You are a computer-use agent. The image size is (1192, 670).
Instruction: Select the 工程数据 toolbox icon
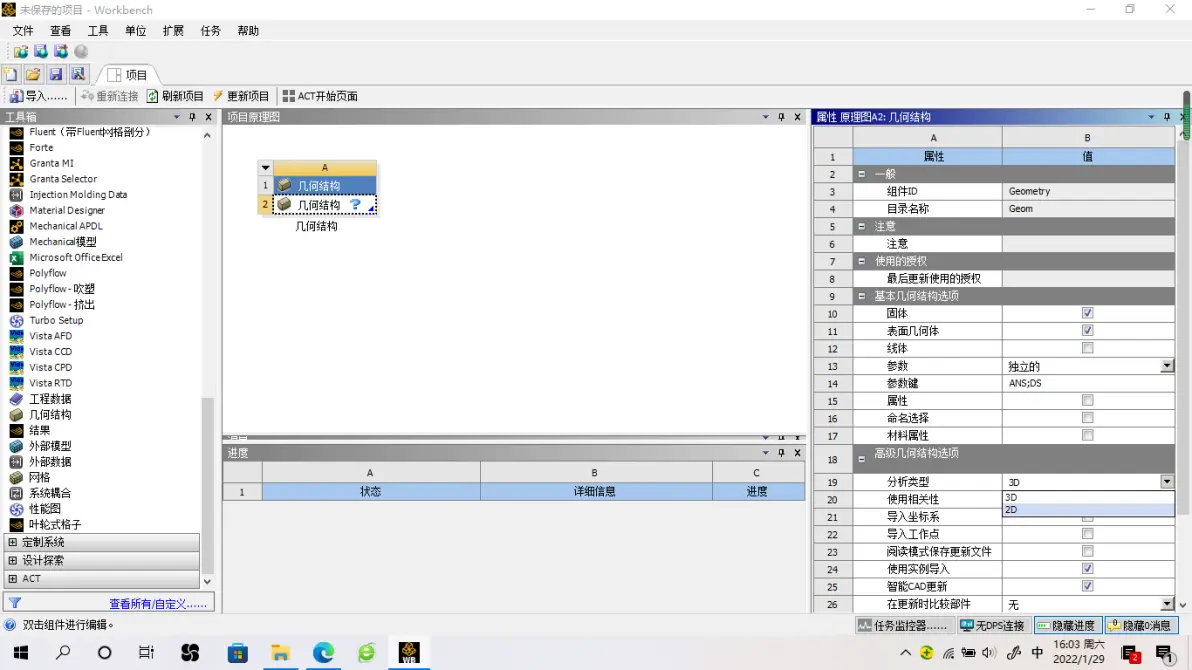click(16, 399)
